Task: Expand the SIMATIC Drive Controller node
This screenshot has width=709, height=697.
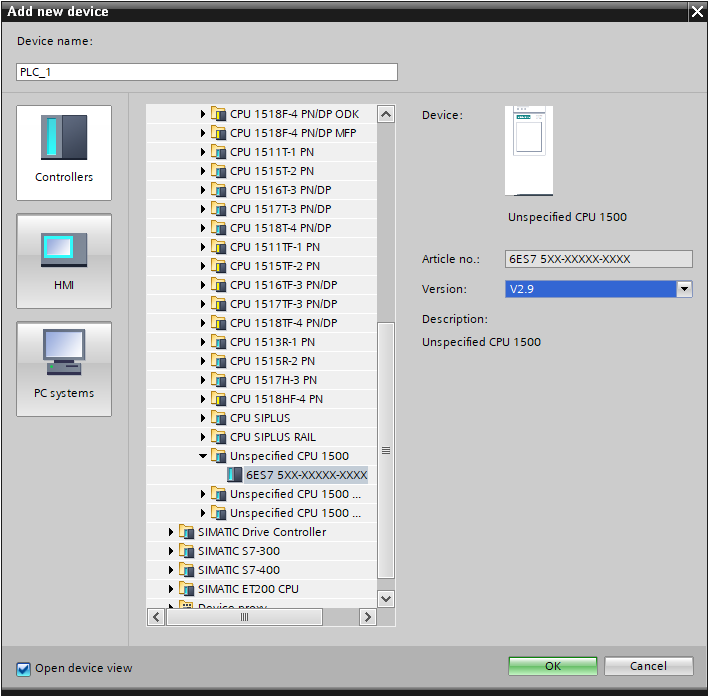Action: coord(170,531)
